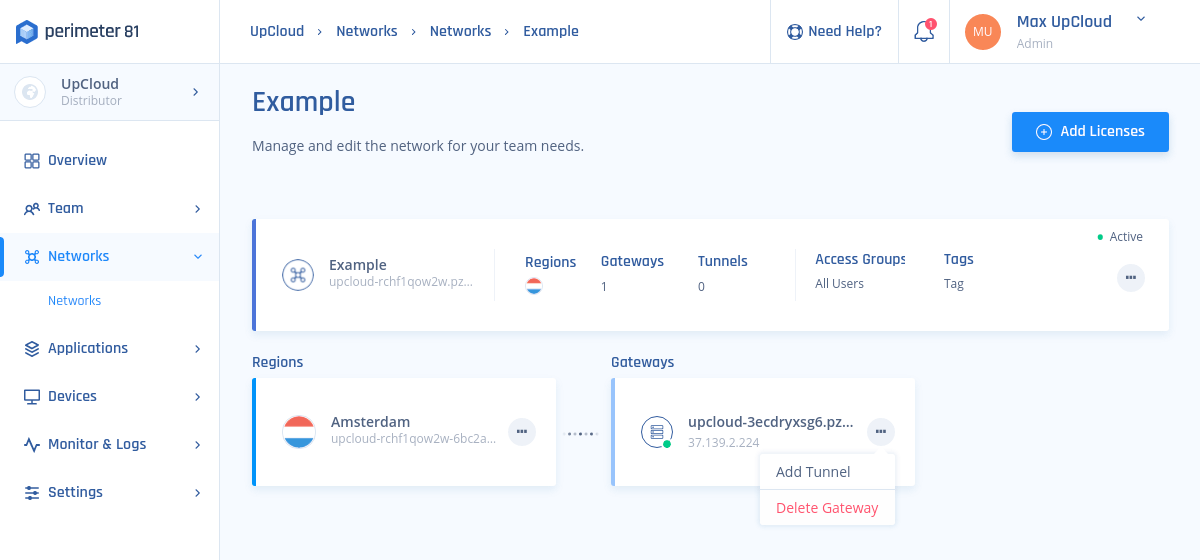Click the UpCloud breadcrumb link

coord(277,31)
